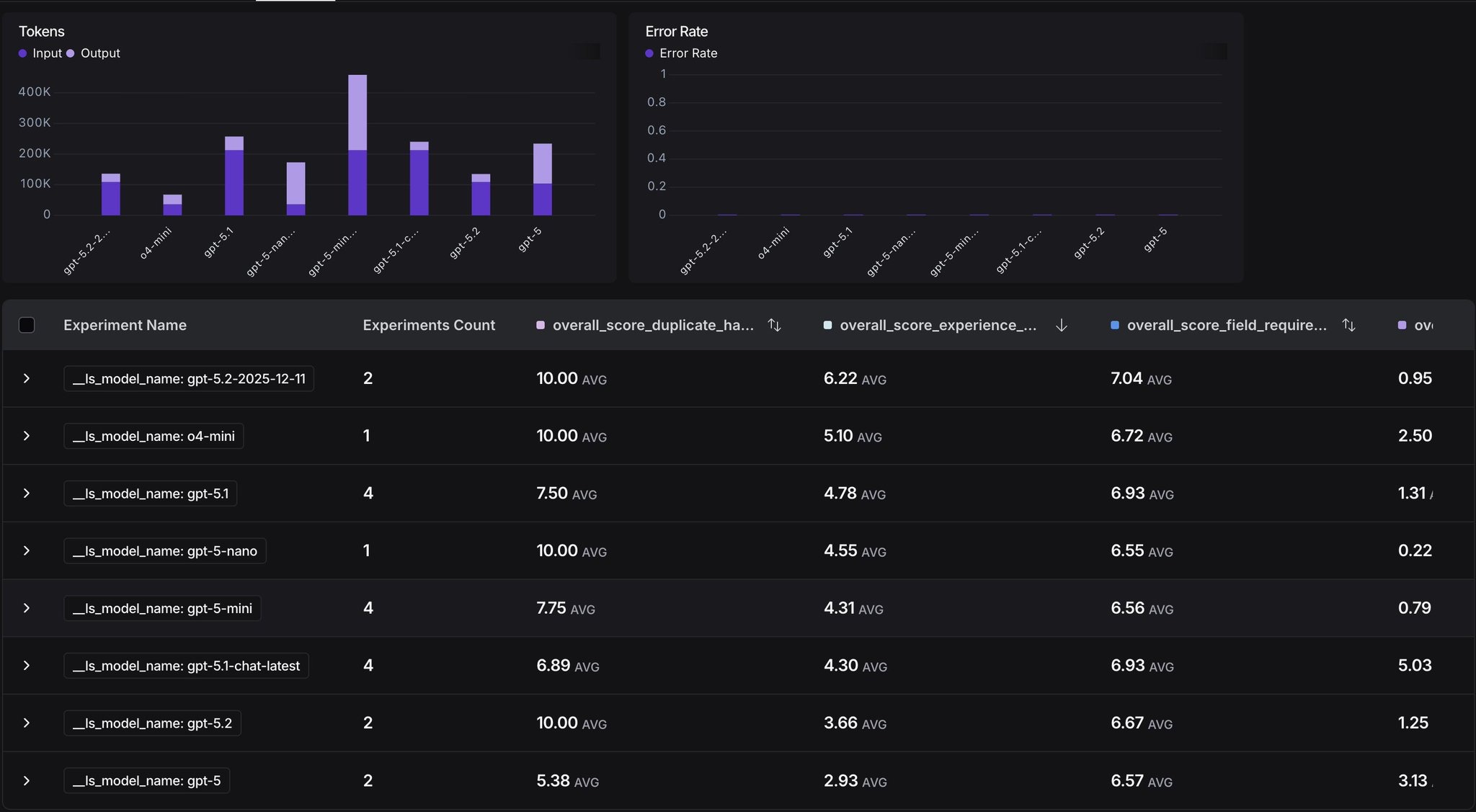Screen dimensions: 1476x812
Task: Click the gpt-5.1 model name tag
Action: coord(150,494)
